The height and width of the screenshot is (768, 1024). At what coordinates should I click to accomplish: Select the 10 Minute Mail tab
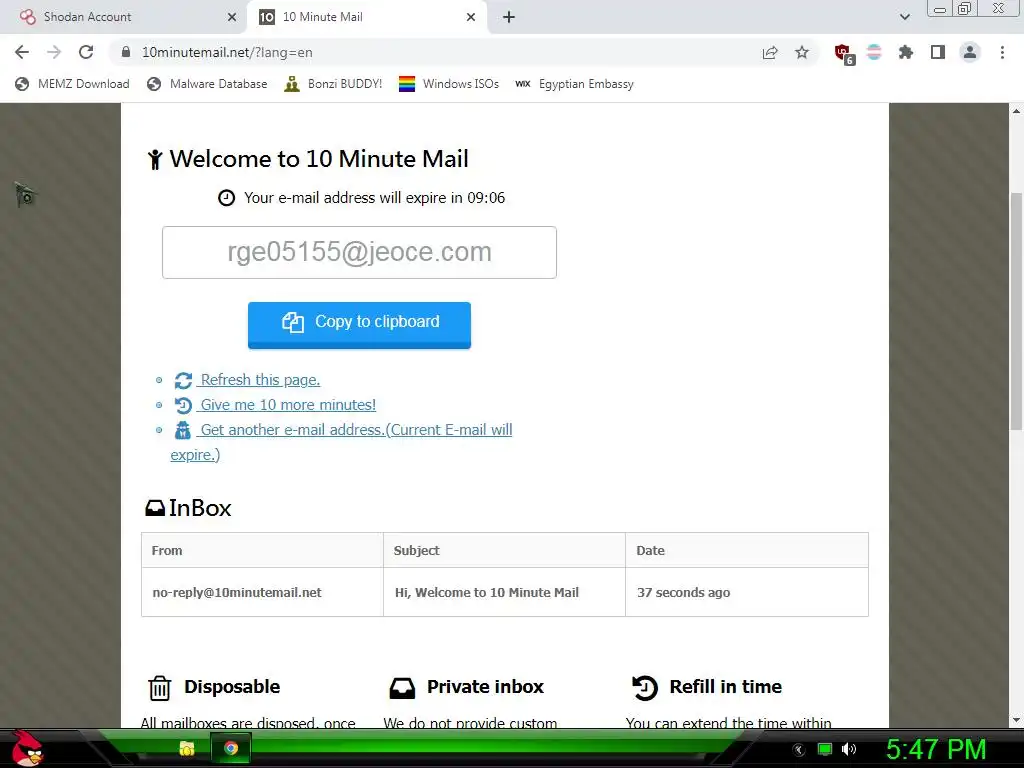pos(366,17)
